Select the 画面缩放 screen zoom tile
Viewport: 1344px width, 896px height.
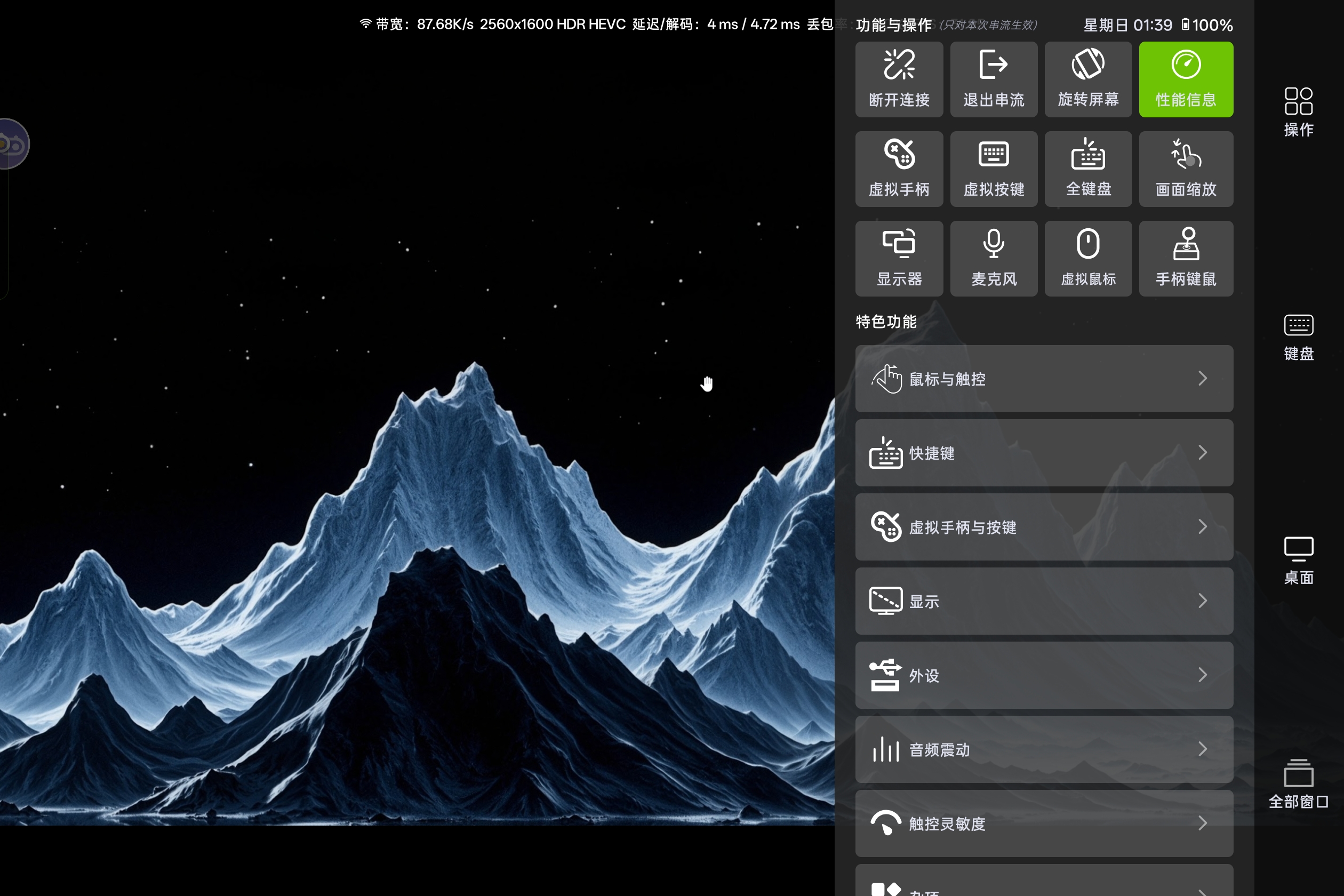click(1186, 169)
